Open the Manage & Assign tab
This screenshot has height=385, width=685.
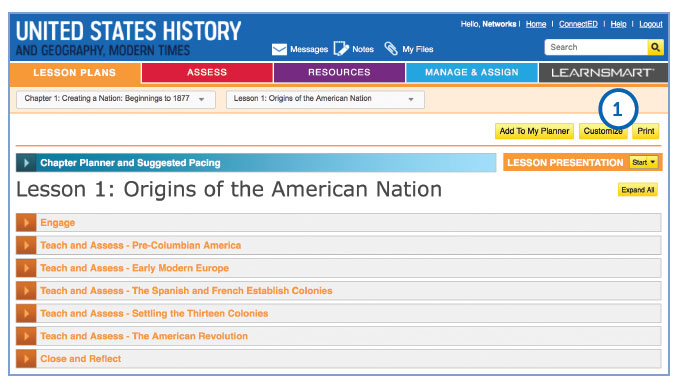472,73
